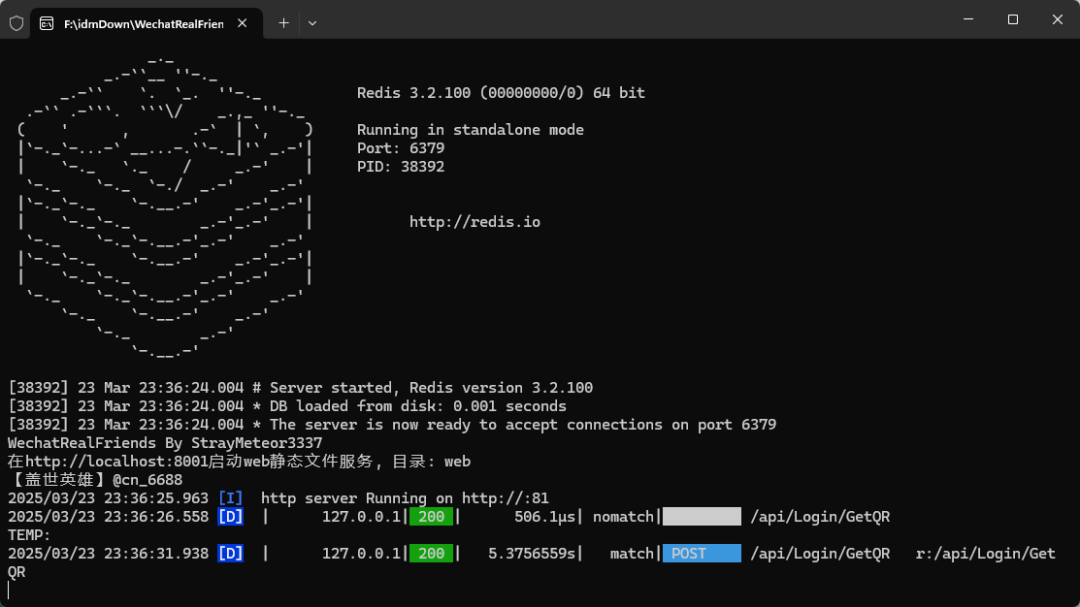Click the "PID: 38392" line
The height and width of the screenshot is (607, 1080).
click(400, 167)
